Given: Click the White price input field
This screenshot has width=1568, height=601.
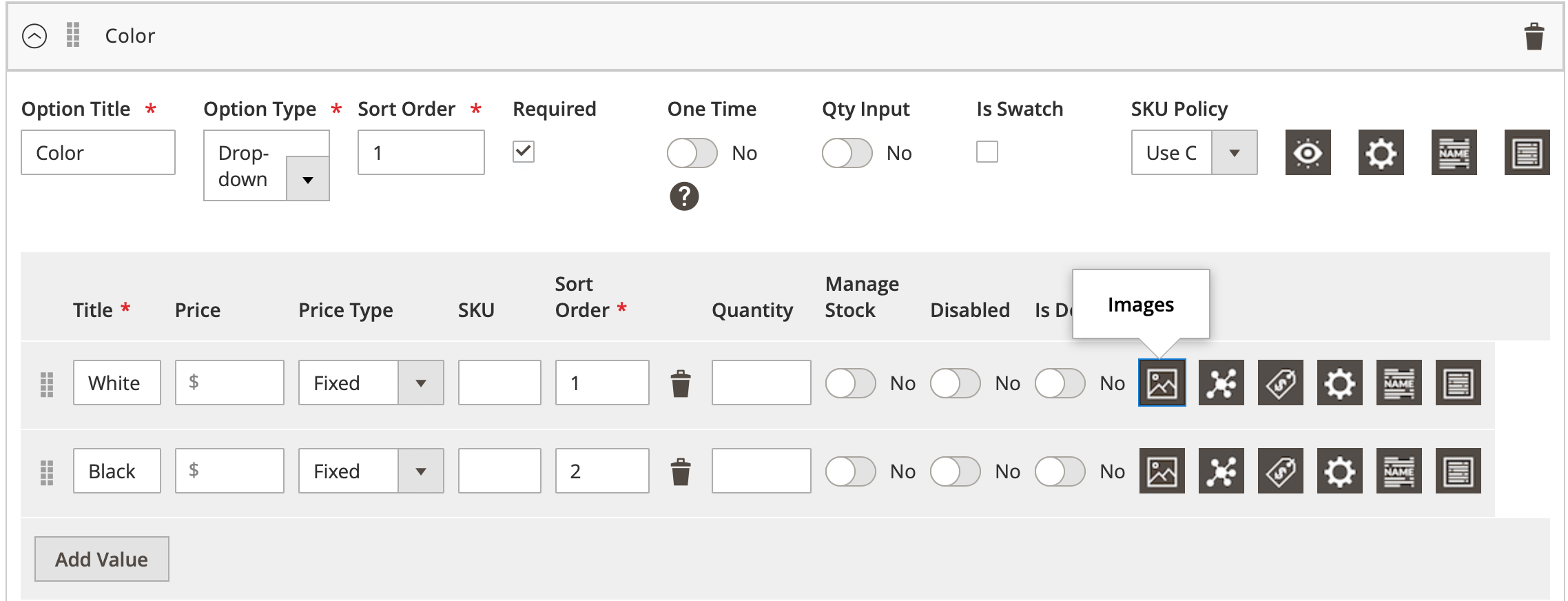Looking at the screenshot, I should 229,383.
